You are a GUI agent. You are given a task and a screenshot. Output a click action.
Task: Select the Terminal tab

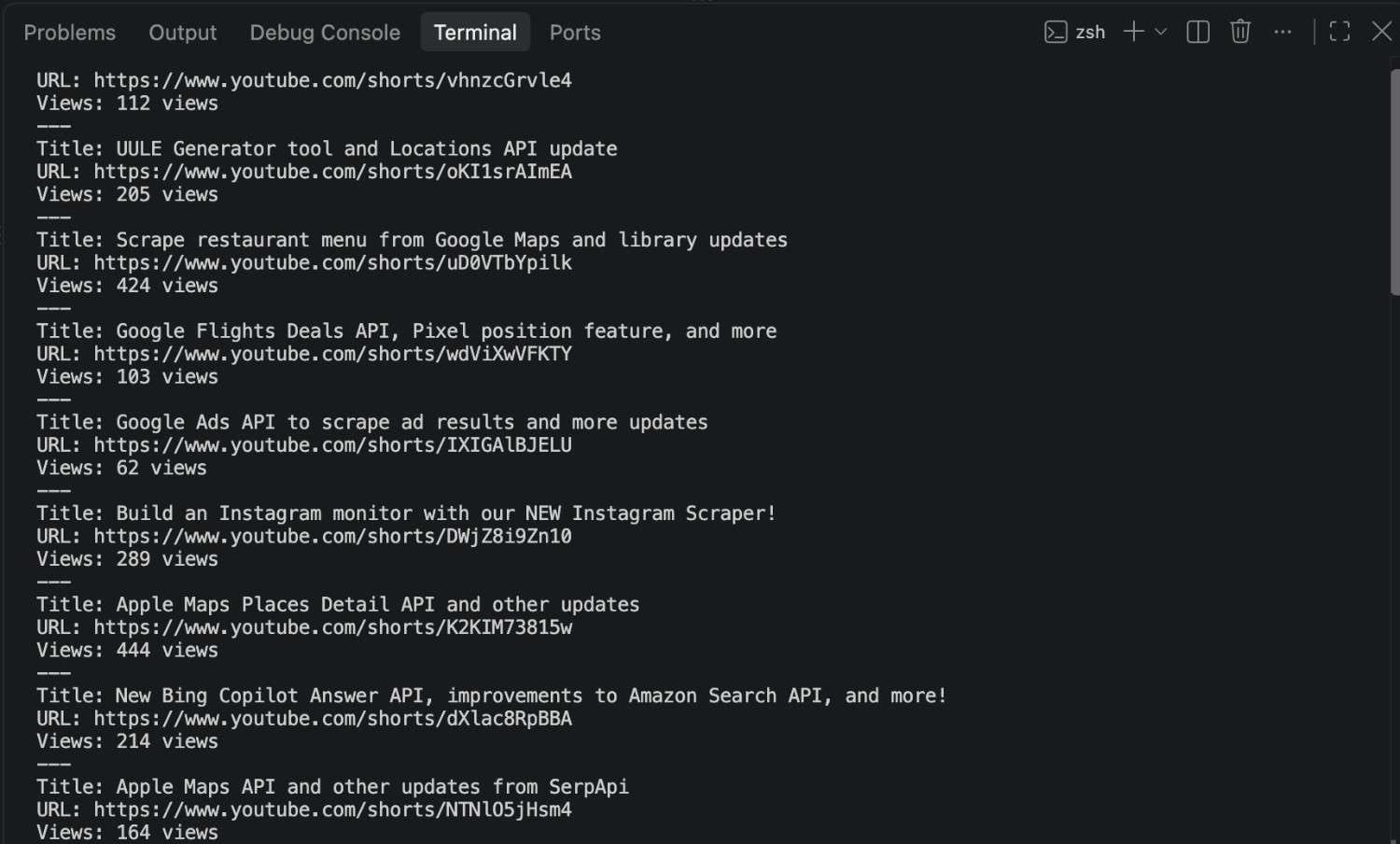(x=475, y=33)
